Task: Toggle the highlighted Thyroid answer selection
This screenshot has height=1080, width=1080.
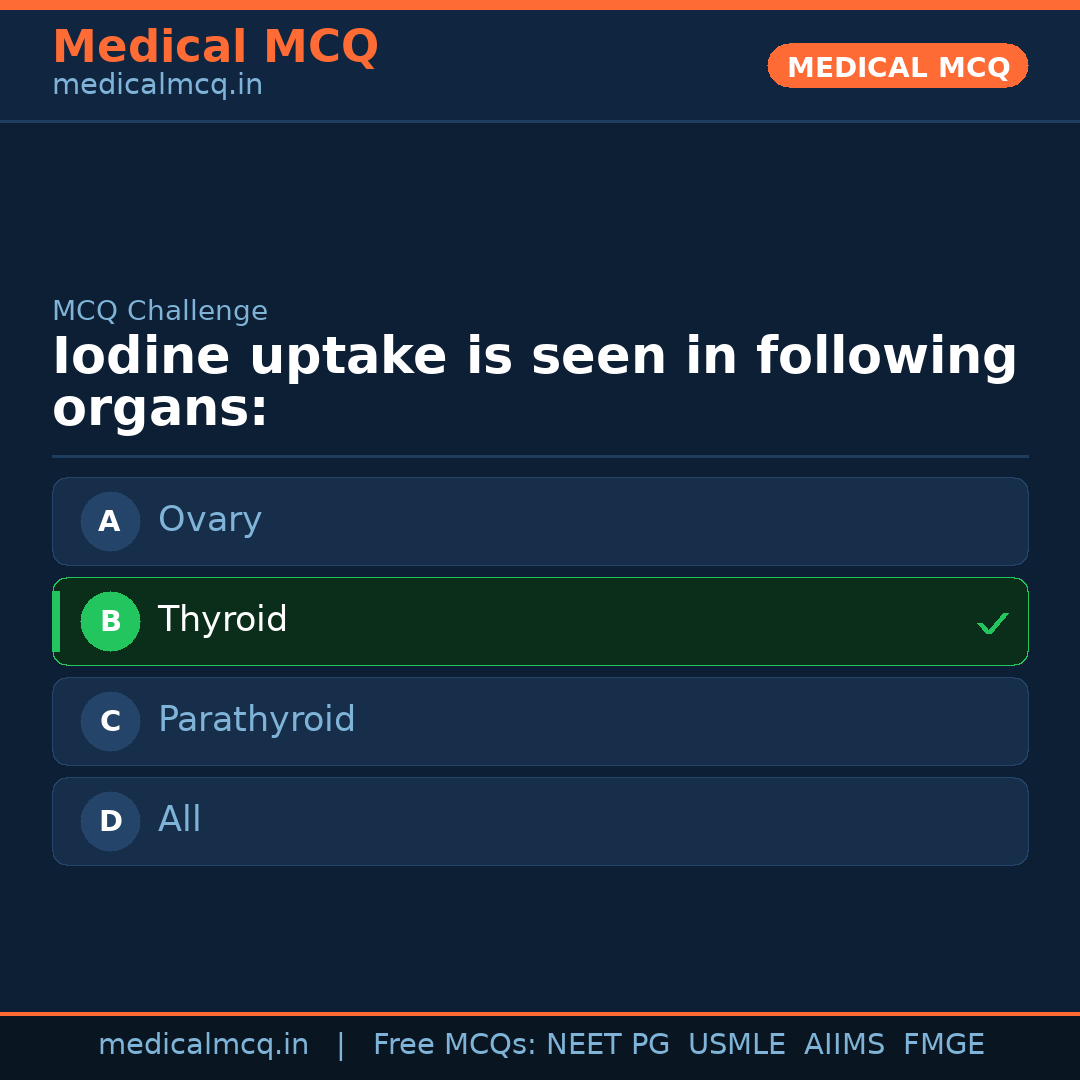Action: point(540,621)
